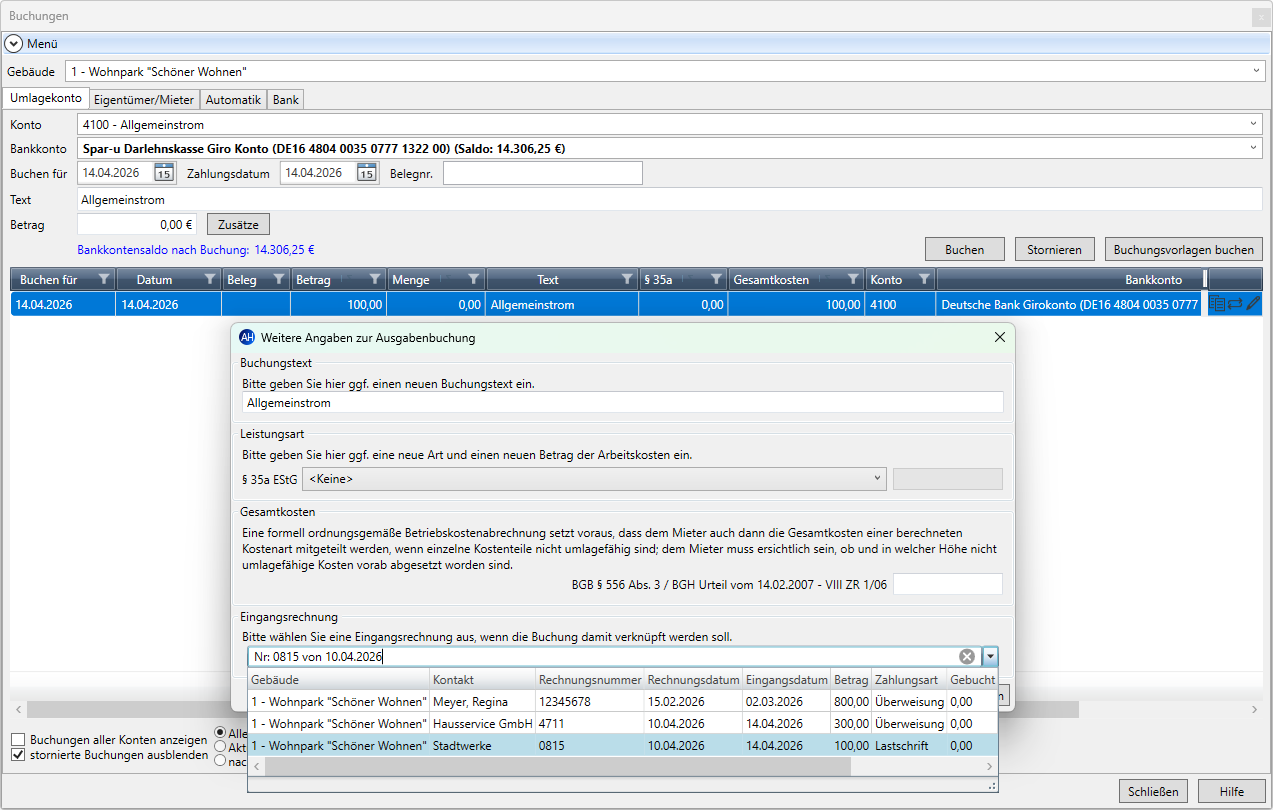1273x810 pixels.
Task: Click Kontakt column header in invoice list
Action: pos(482,680)
